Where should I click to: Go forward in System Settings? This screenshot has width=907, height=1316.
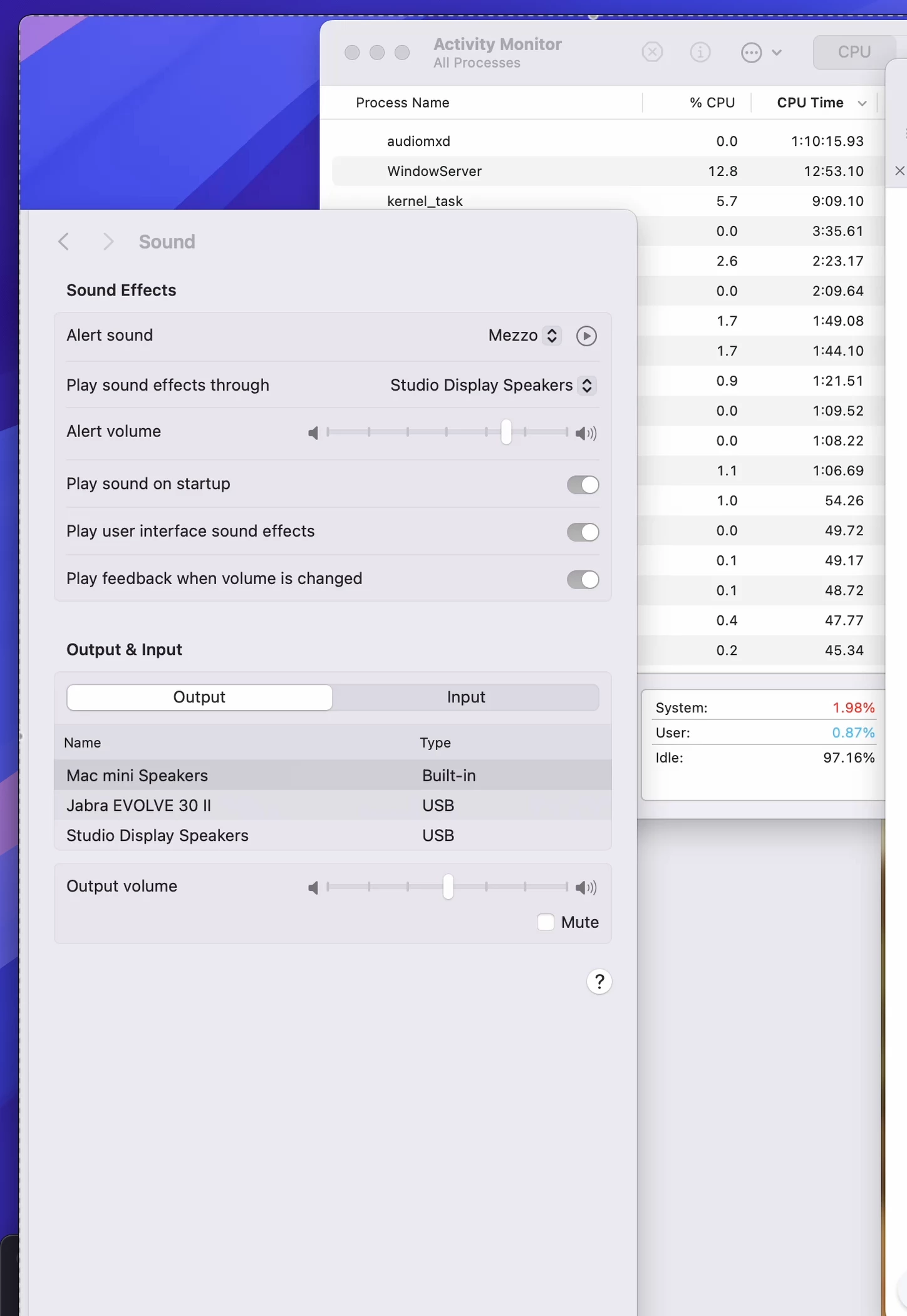coord(108,242)
